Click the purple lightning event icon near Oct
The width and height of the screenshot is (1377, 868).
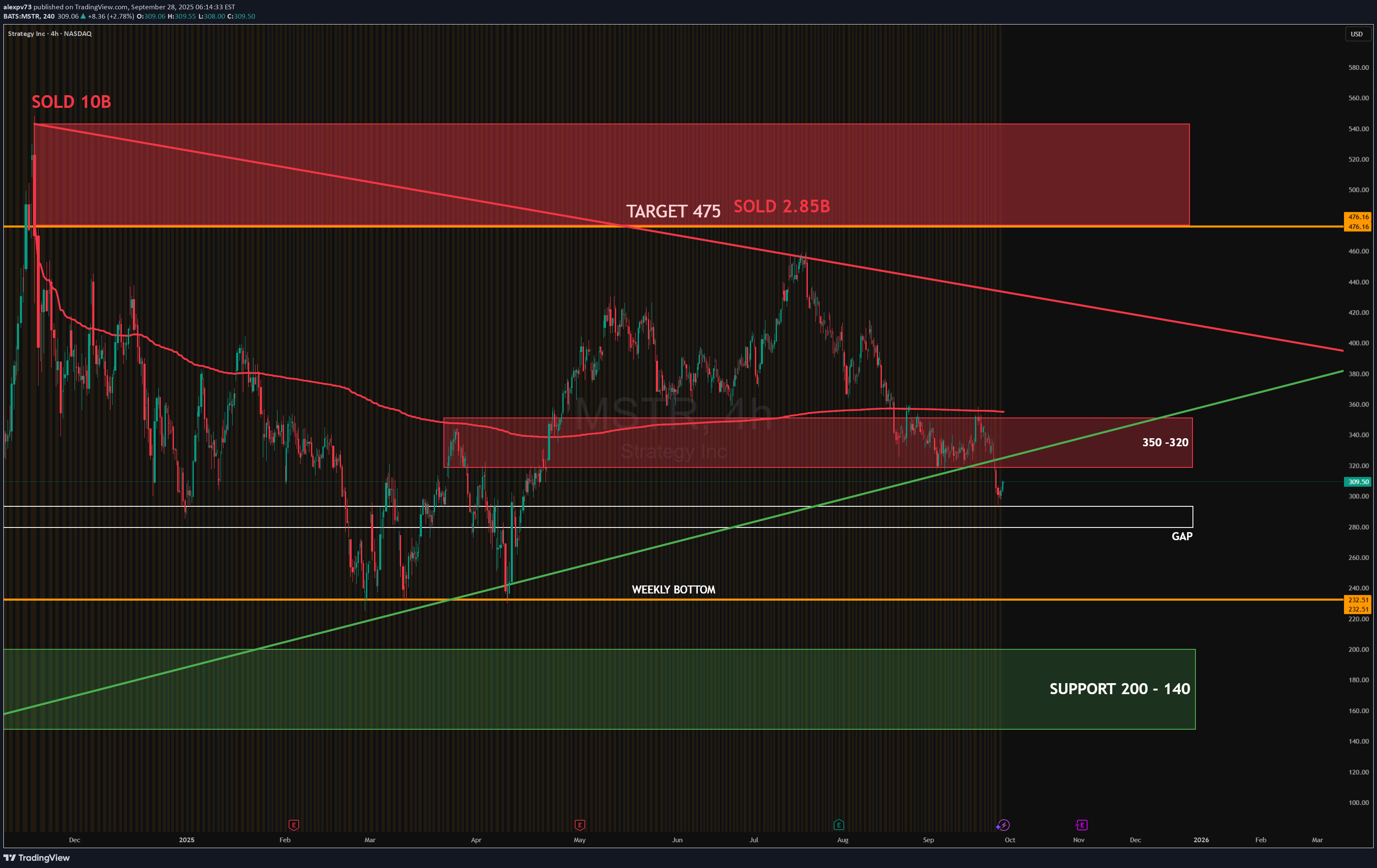click(x=1003, y=824)
